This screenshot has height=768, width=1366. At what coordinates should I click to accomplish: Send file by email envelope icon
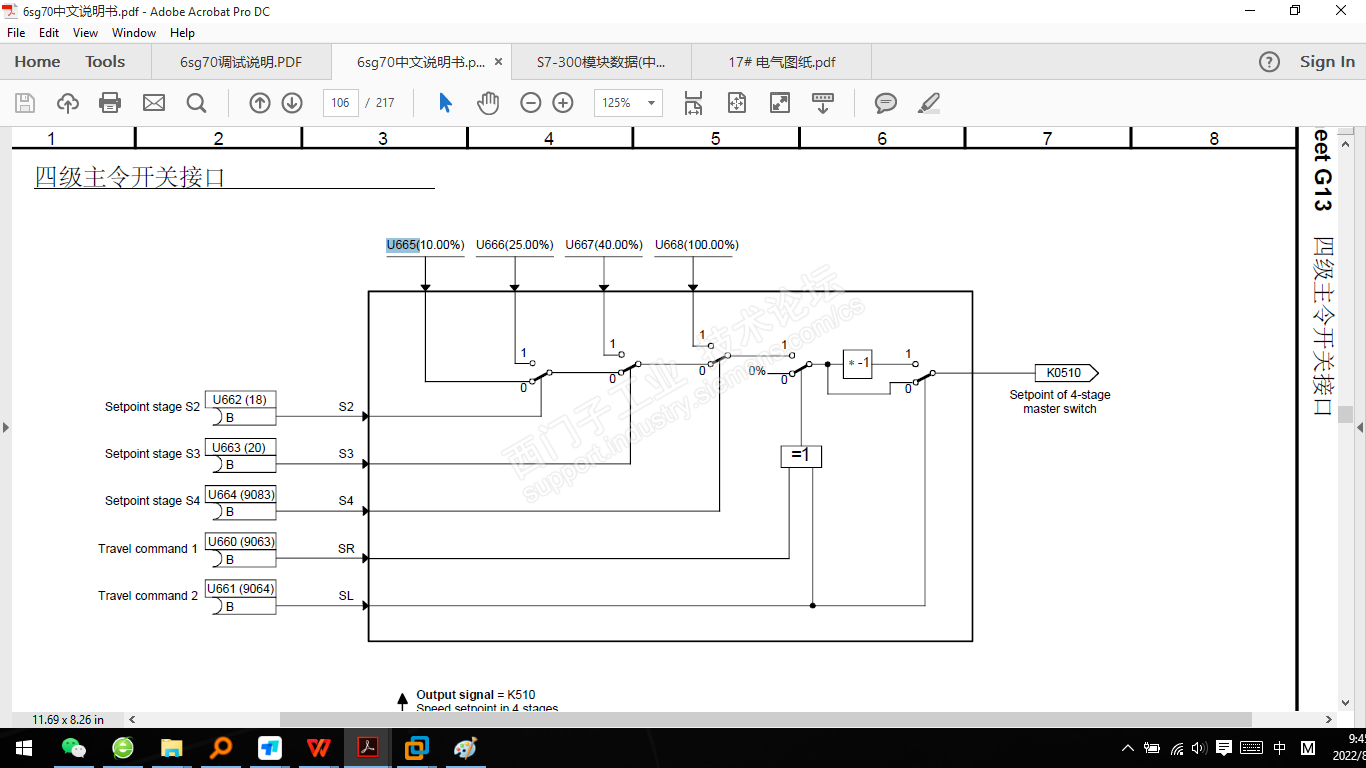[x=154, y=103]
